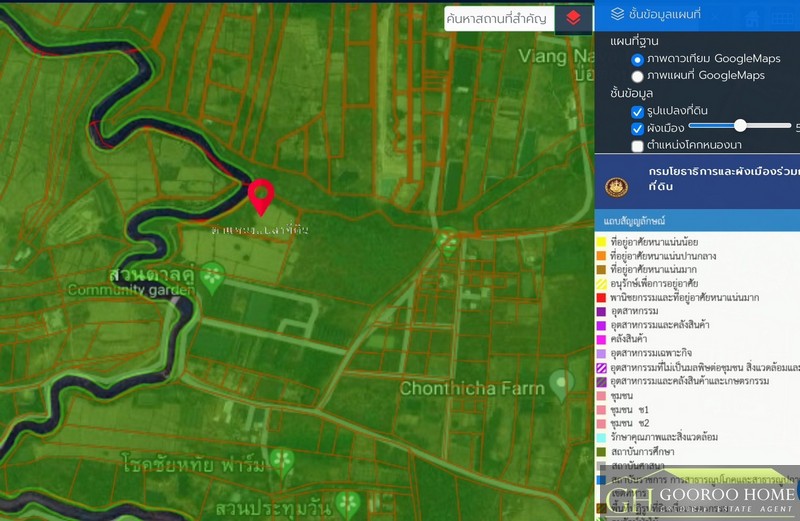The width and height of the screenshot is (800, 521).
Task: Click the red commercial zone swatch
Action: (x=600, y=297)
